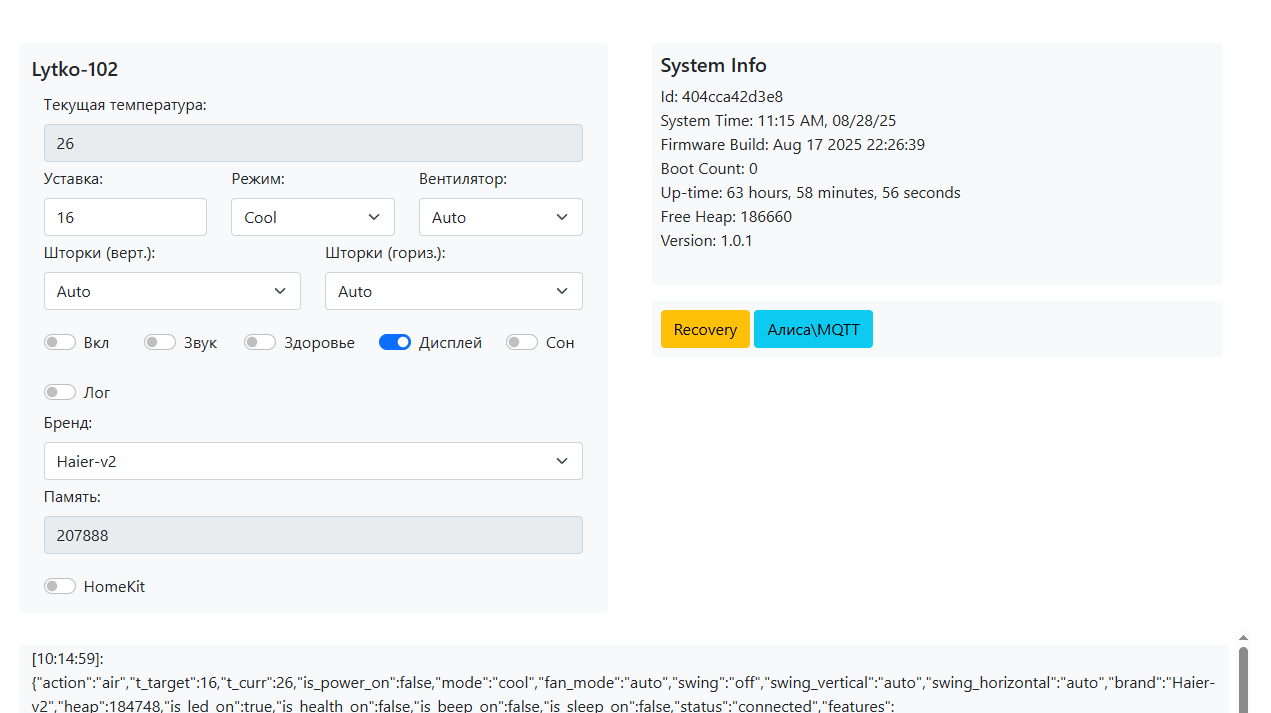Screen dimensions: 1271x713
Task: Enable the Здоровье health toggle
Action: point(260,343)
